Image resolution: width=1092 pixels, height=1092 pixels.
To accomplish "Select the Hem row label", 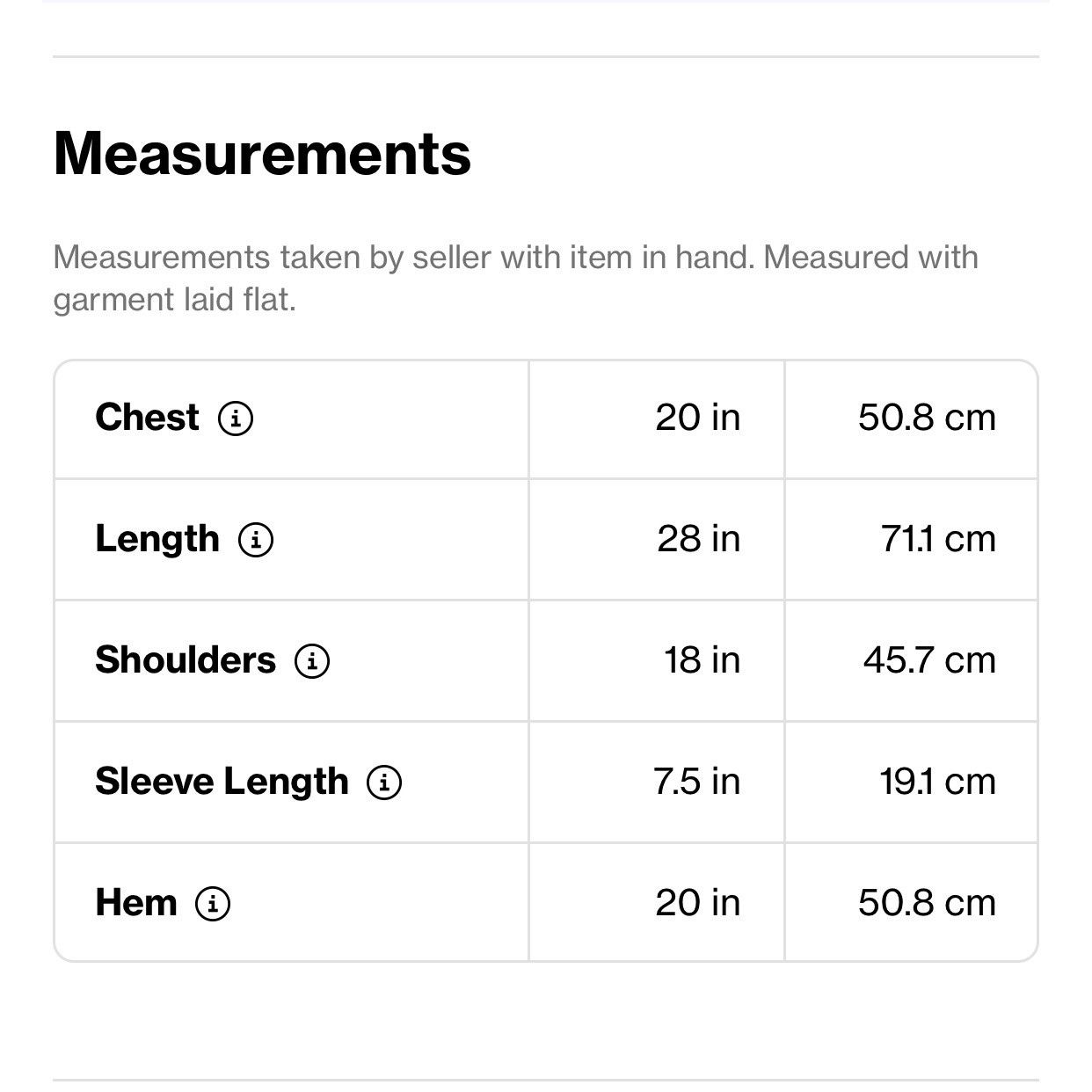I will coord(136,903).
